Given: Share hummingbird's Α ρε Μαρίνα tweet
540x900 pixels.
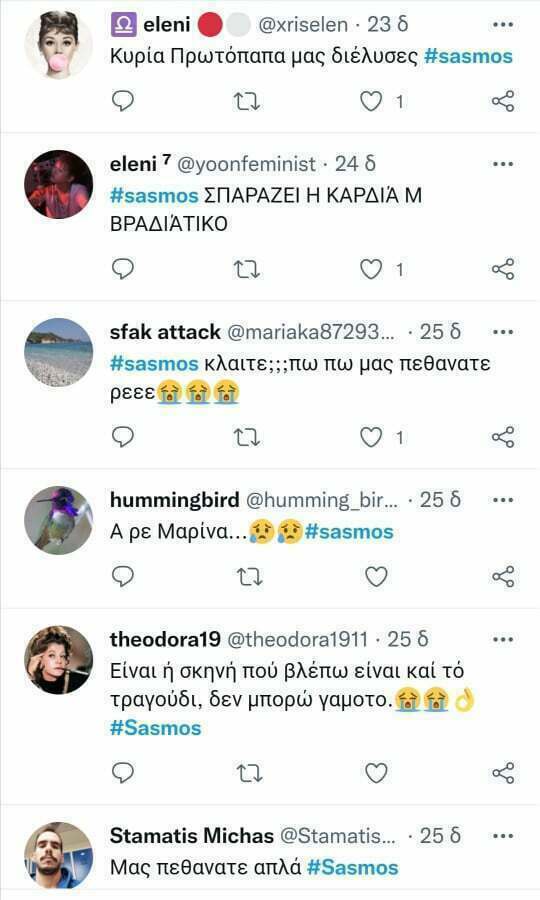Looking at the screenshot, I should [x=503, y=576].
